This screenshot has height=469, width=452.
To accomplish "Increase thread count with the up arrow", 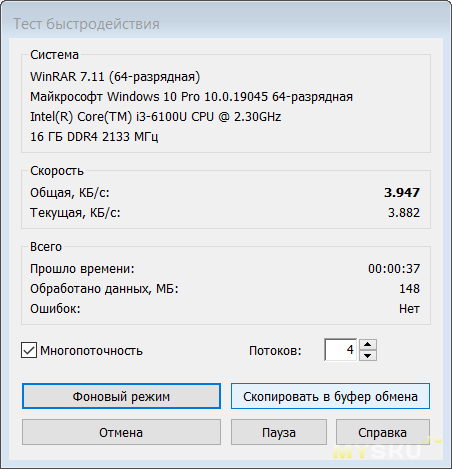I will coord(368,345).
